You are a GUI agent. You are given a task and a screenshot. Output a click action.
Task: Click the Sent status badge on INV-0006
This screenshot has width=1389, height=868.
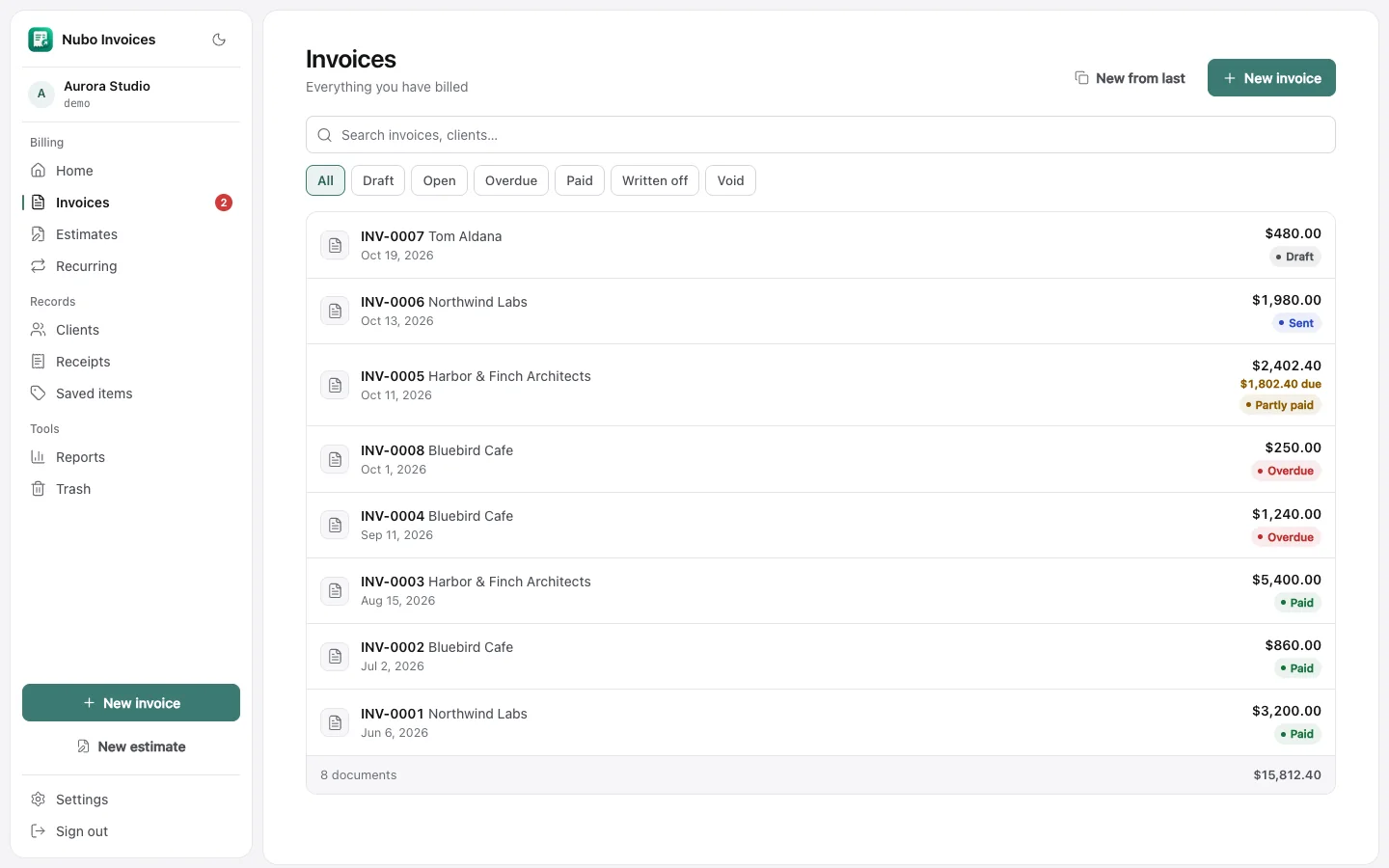click(x=1295, y=323)
